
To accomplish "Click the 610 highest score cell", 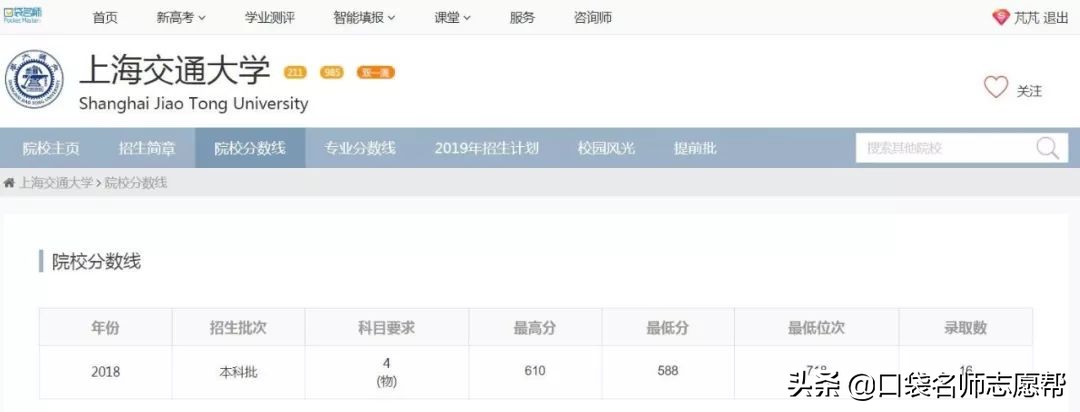I will click(x=534, y=372).
